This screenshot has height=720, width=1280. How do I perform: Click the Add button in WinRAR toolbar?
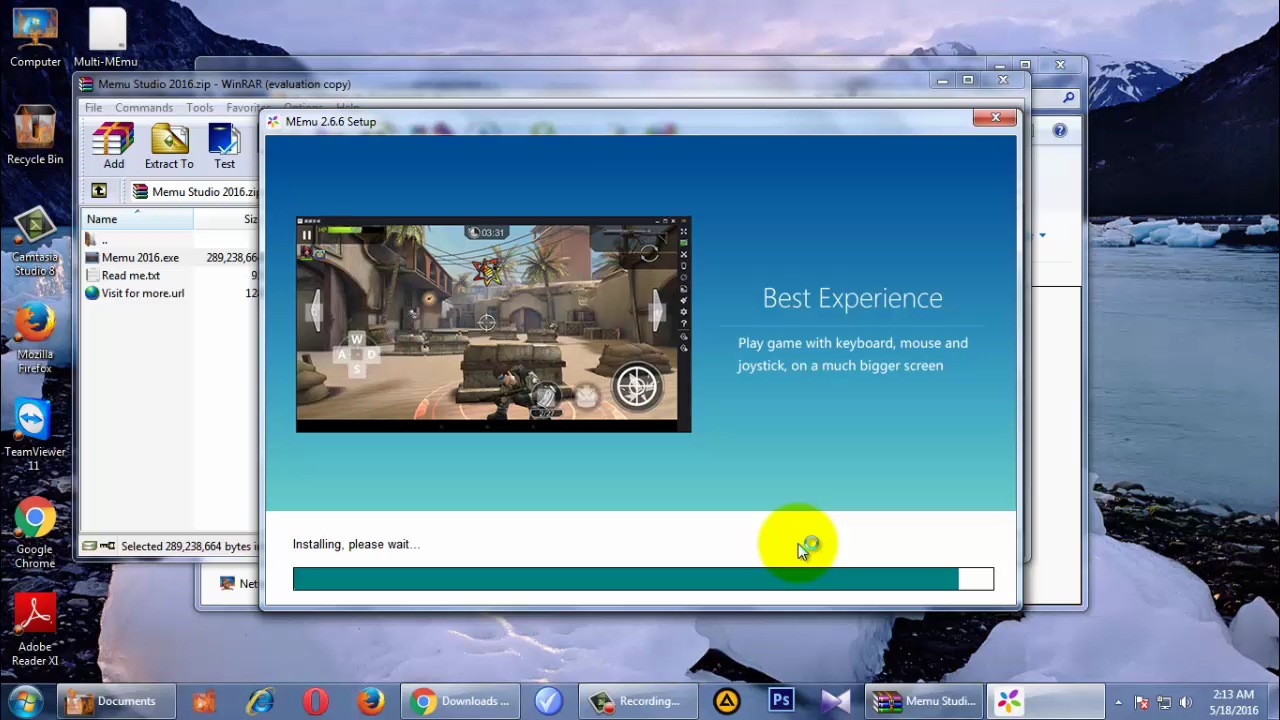coord(113,147)
